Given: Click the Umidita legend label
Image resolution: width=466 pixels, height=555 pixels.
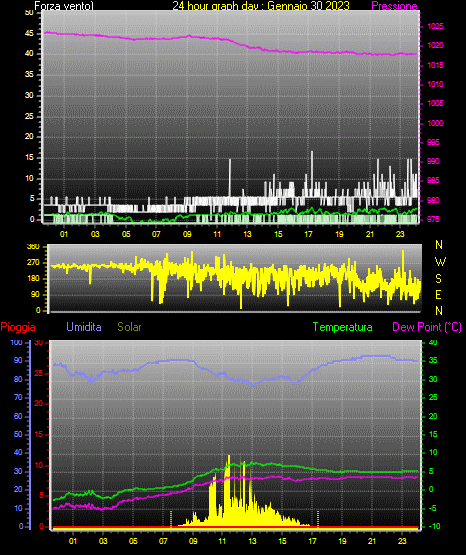Looking at the screenshot, I should coord(84,327).
